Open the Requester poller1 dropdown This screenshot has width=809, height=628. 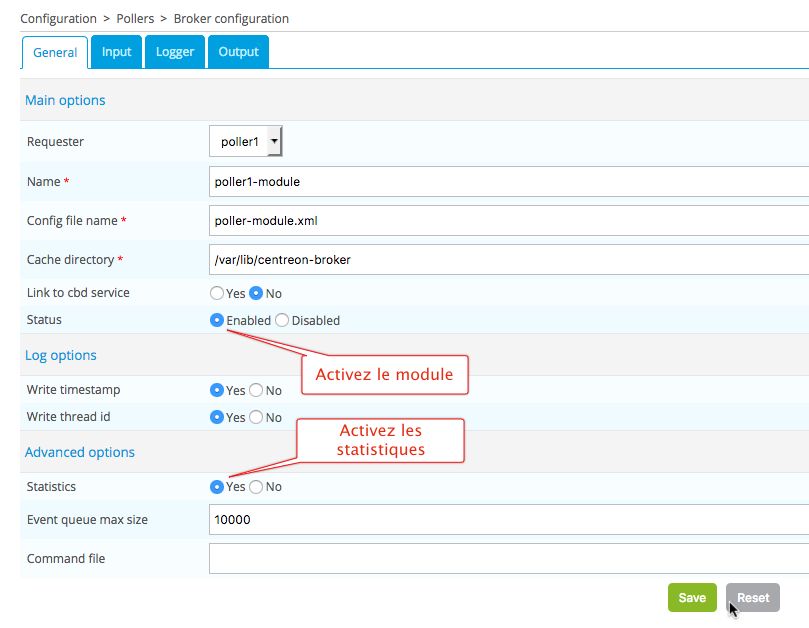(x=246, y=142)
